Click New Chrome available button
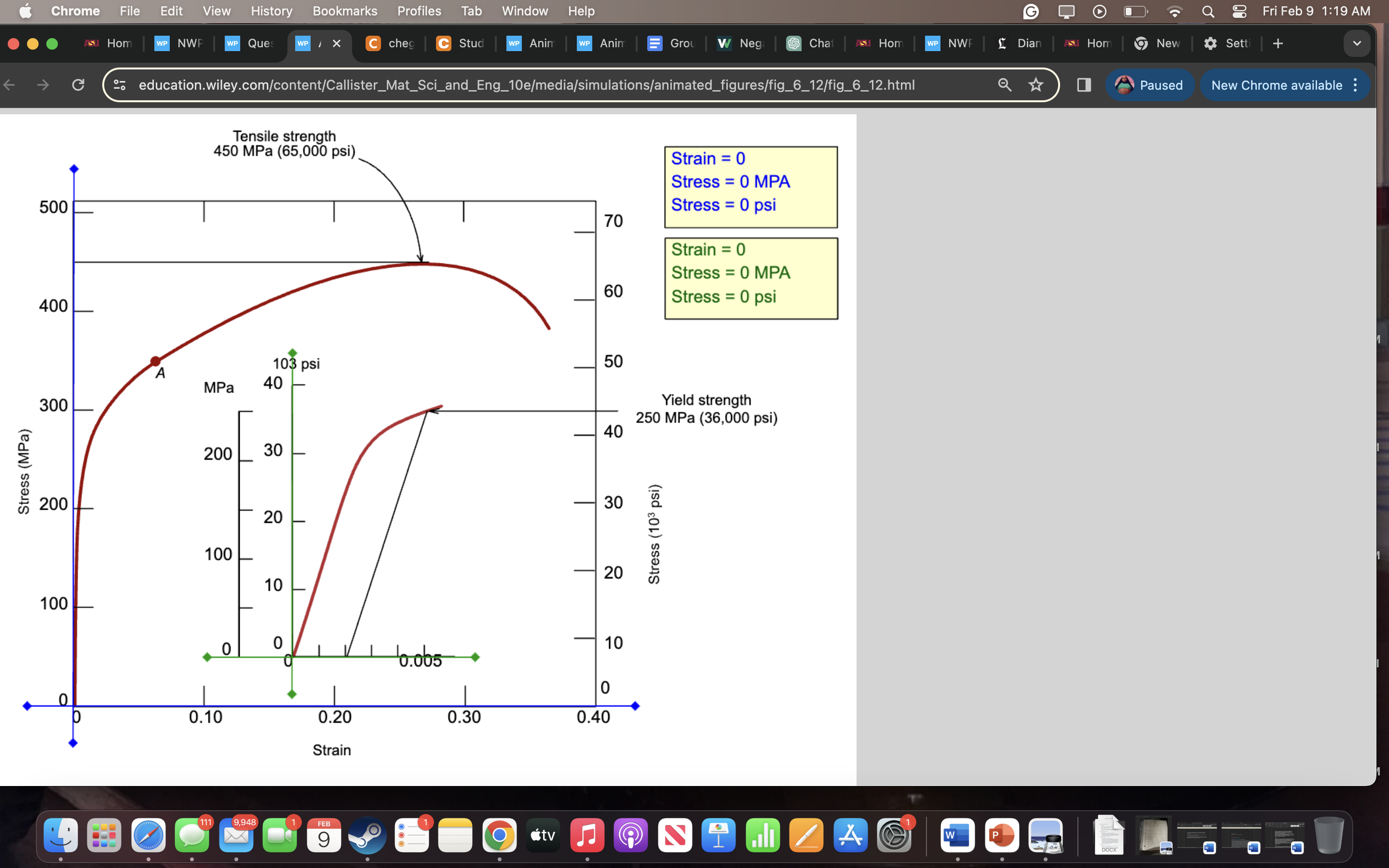The height and width of the screenshot is (868, 1389). coord(1276,85)
